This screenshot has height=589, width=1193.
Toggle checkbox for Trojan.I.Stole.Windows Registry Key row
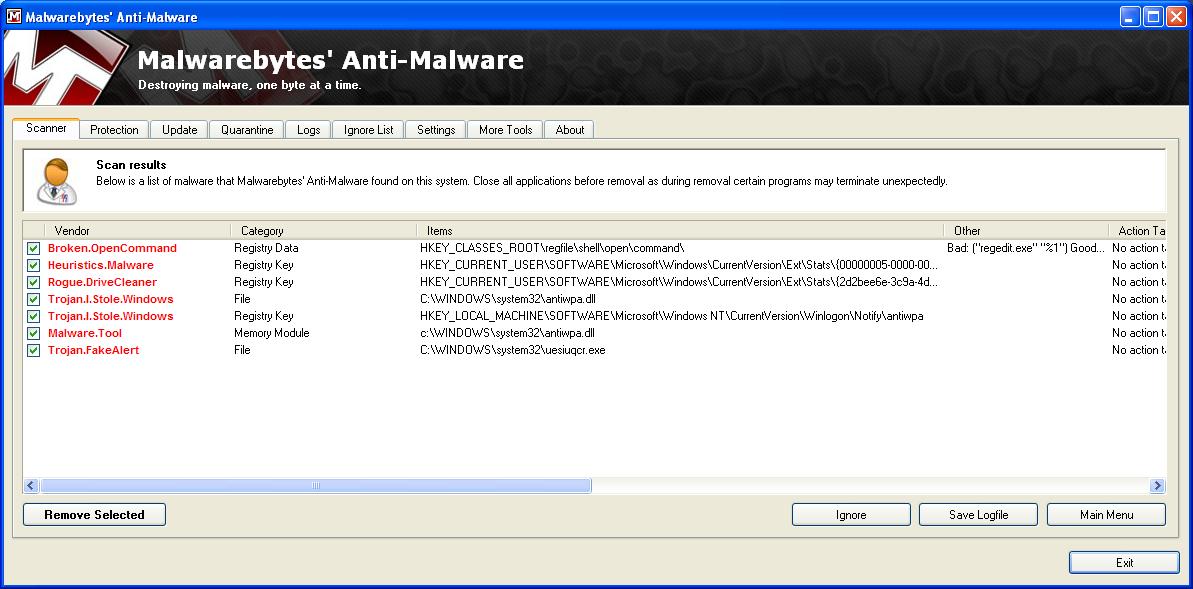[x=33, y=316]
